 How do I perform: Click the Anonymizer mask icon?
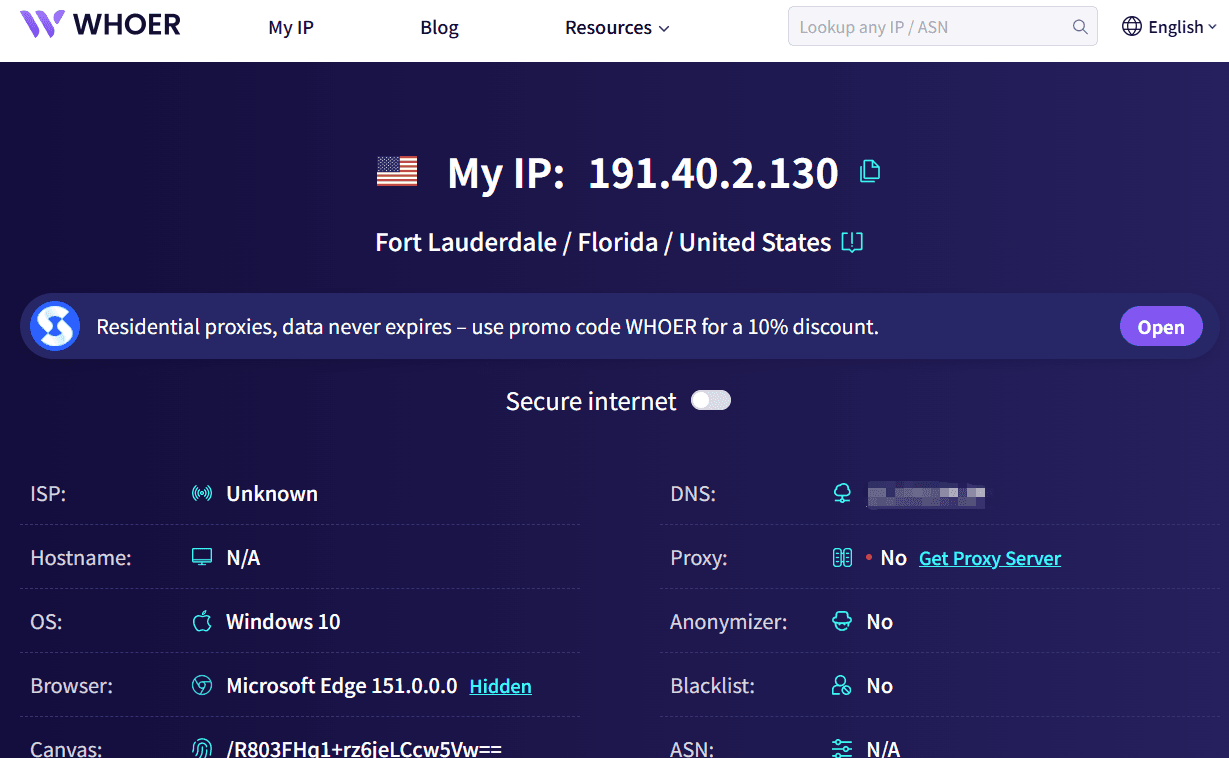point(842,621)
